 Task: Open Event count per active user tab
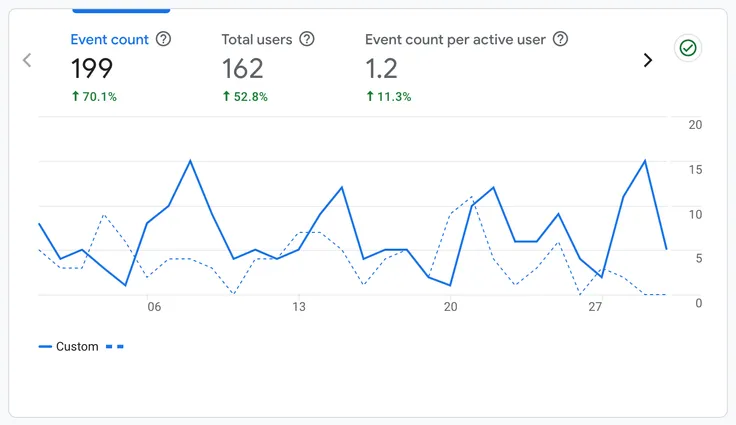pos(455,40)
